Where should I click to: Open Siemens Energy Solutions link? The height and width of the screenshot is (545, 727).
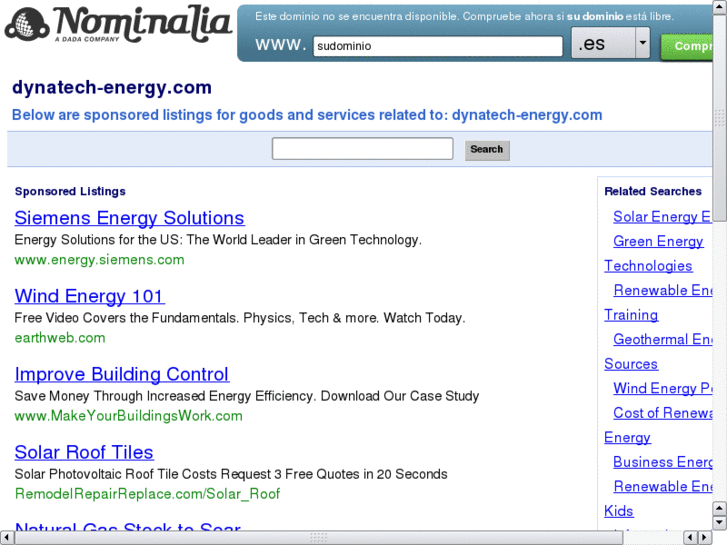pos(129,218)
